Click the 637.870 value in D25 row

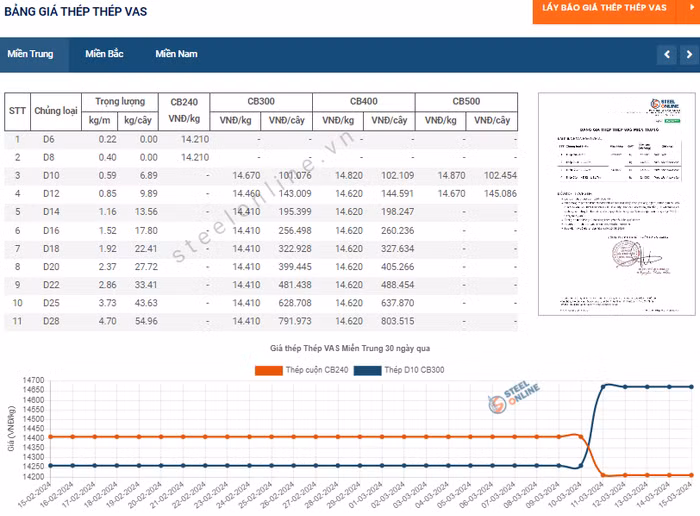pos(397,303)
